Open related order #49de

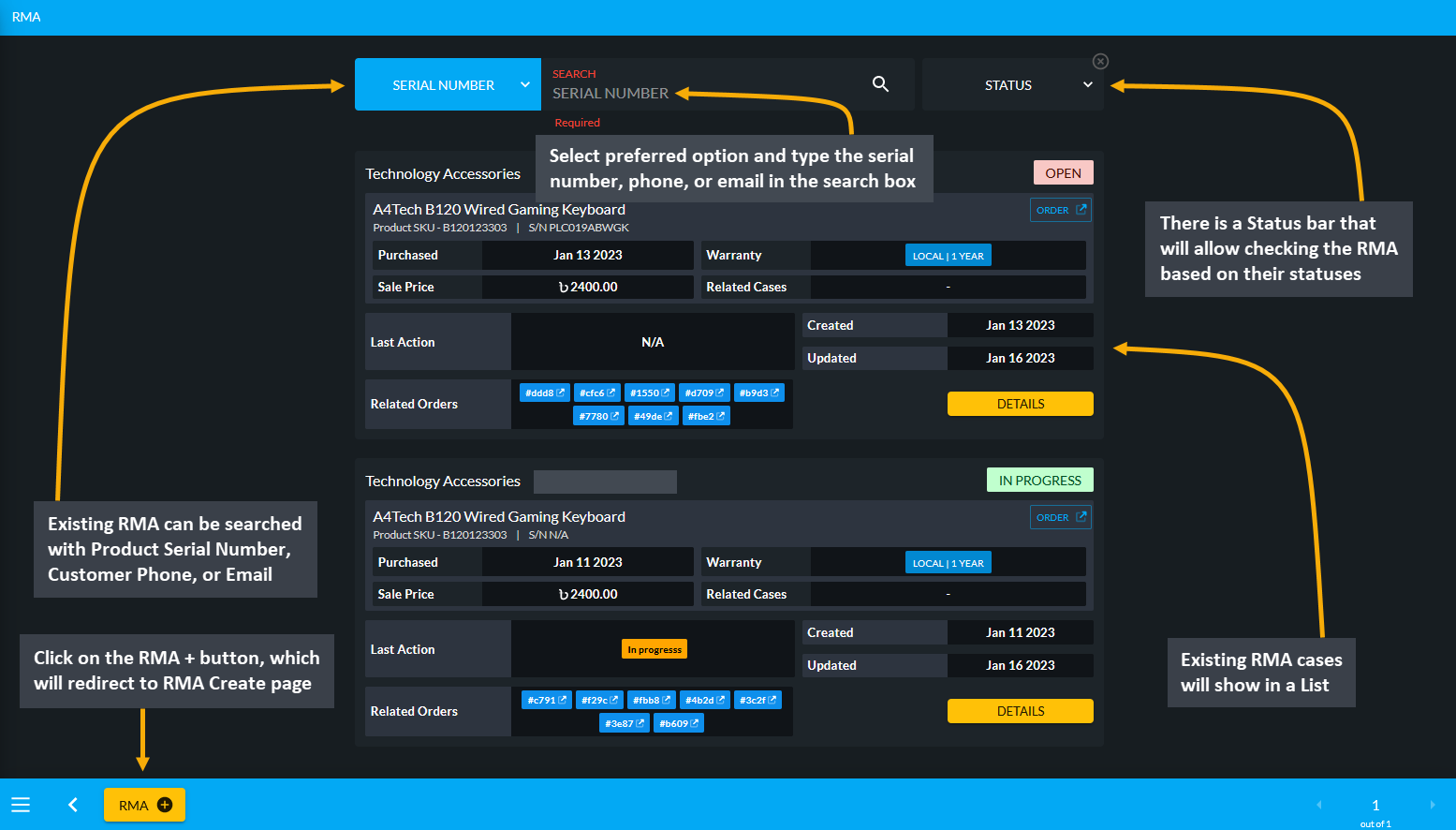coord(654,416)
